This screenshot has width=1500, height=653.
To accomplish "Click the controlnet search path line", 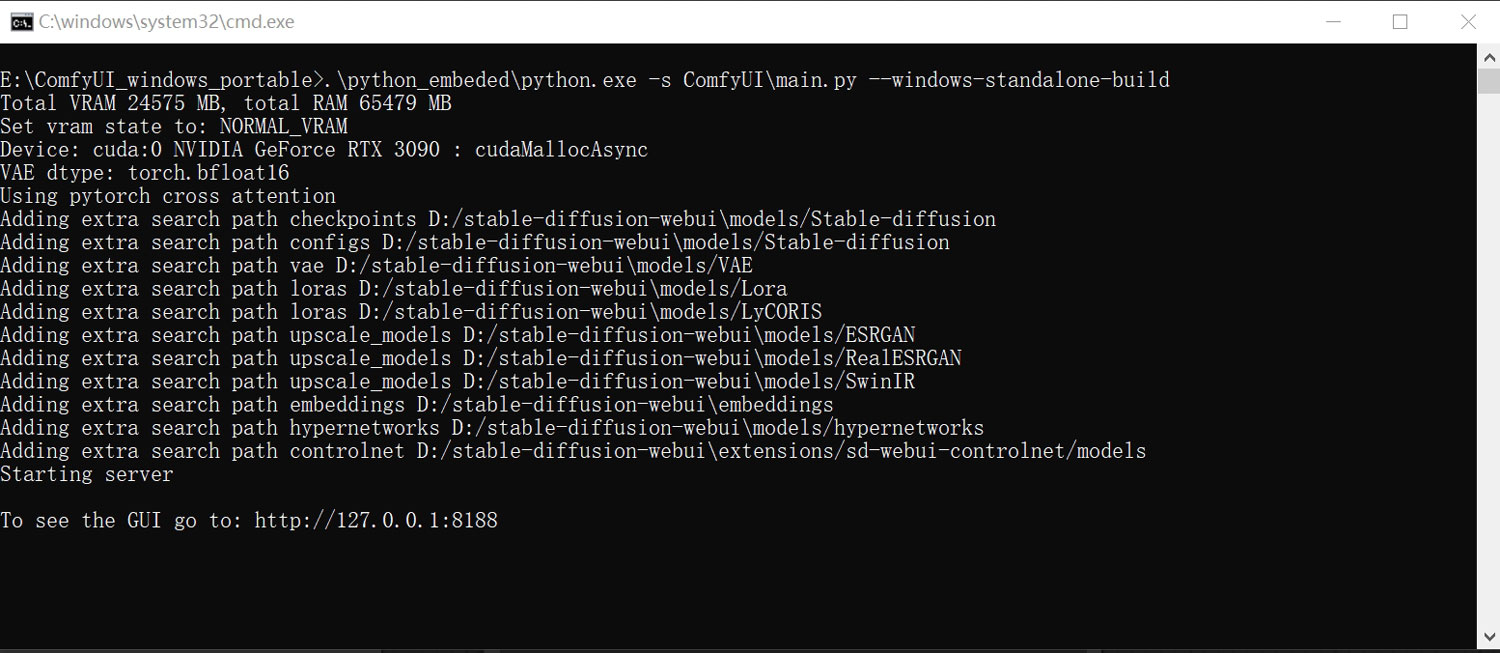I will [x=573, y=451].
